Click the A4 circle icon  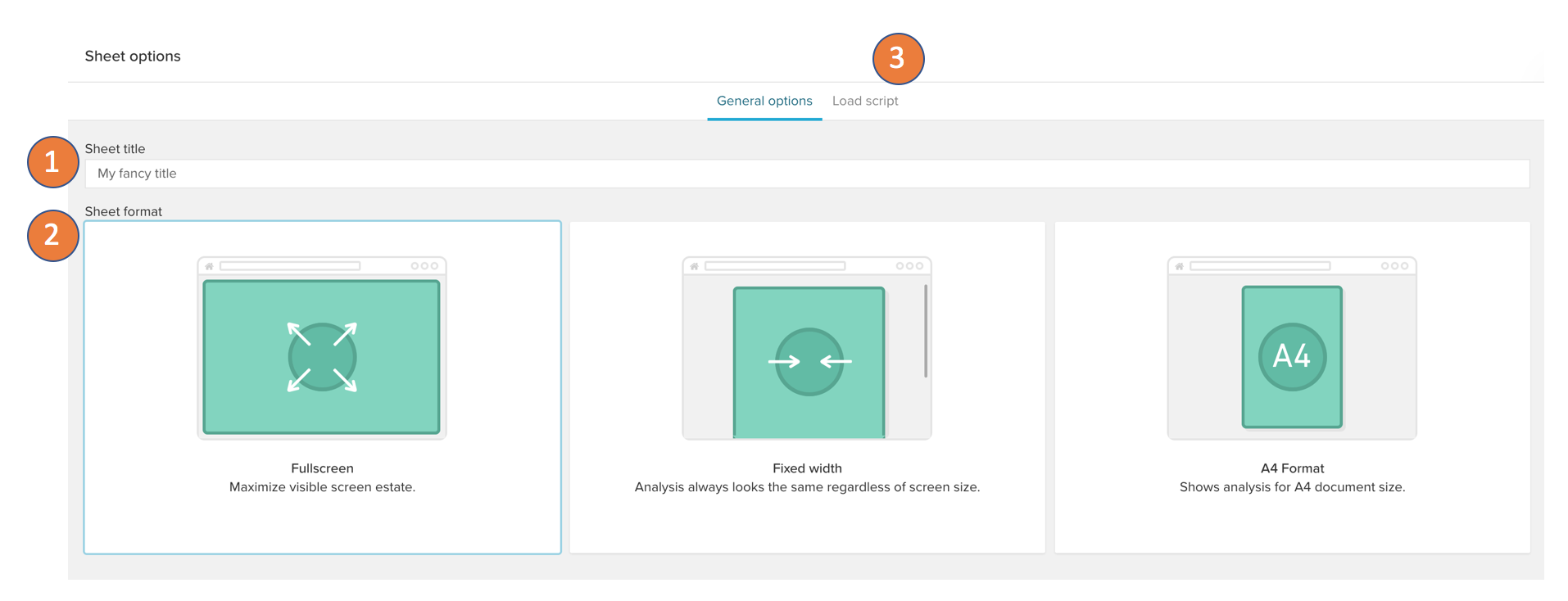click(x=1292, y=356)
